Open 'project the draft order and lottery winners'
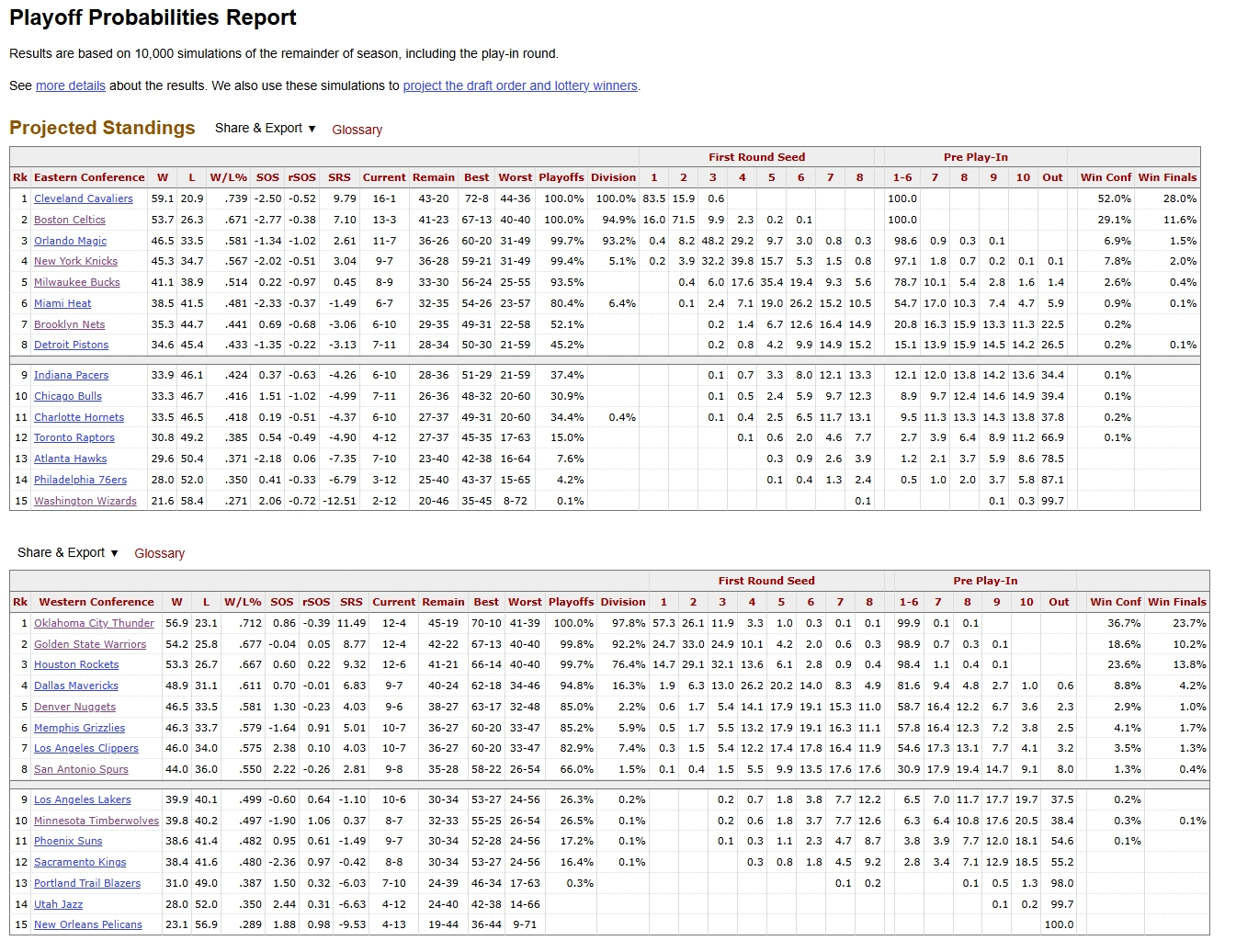Viewport: 1236px width, 952px height. [520, 85]
